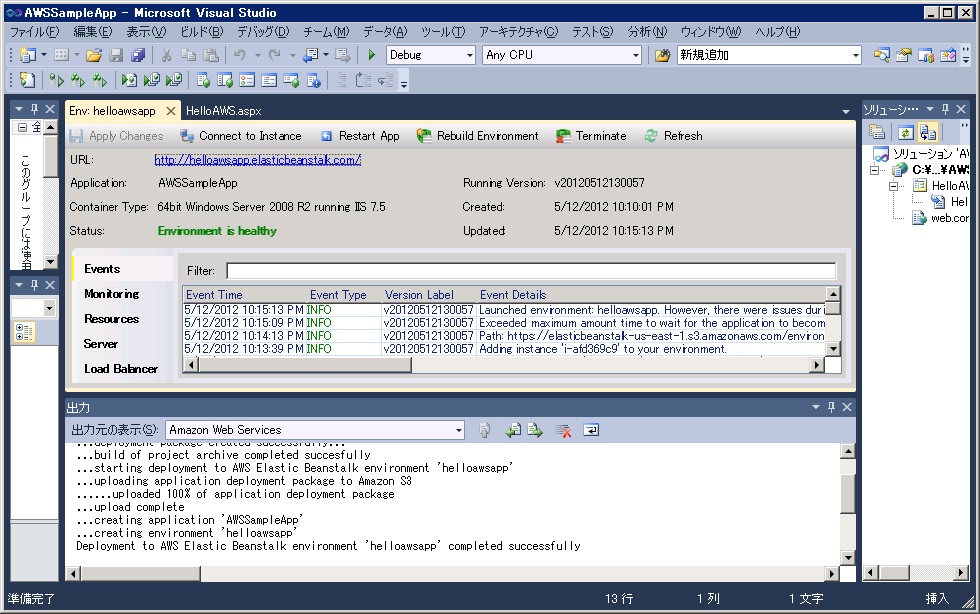Viewport: 980px width, 614px height.
Task: Switch to the HelloAWS.aspx tab
Action: click(x=224, y=111)
